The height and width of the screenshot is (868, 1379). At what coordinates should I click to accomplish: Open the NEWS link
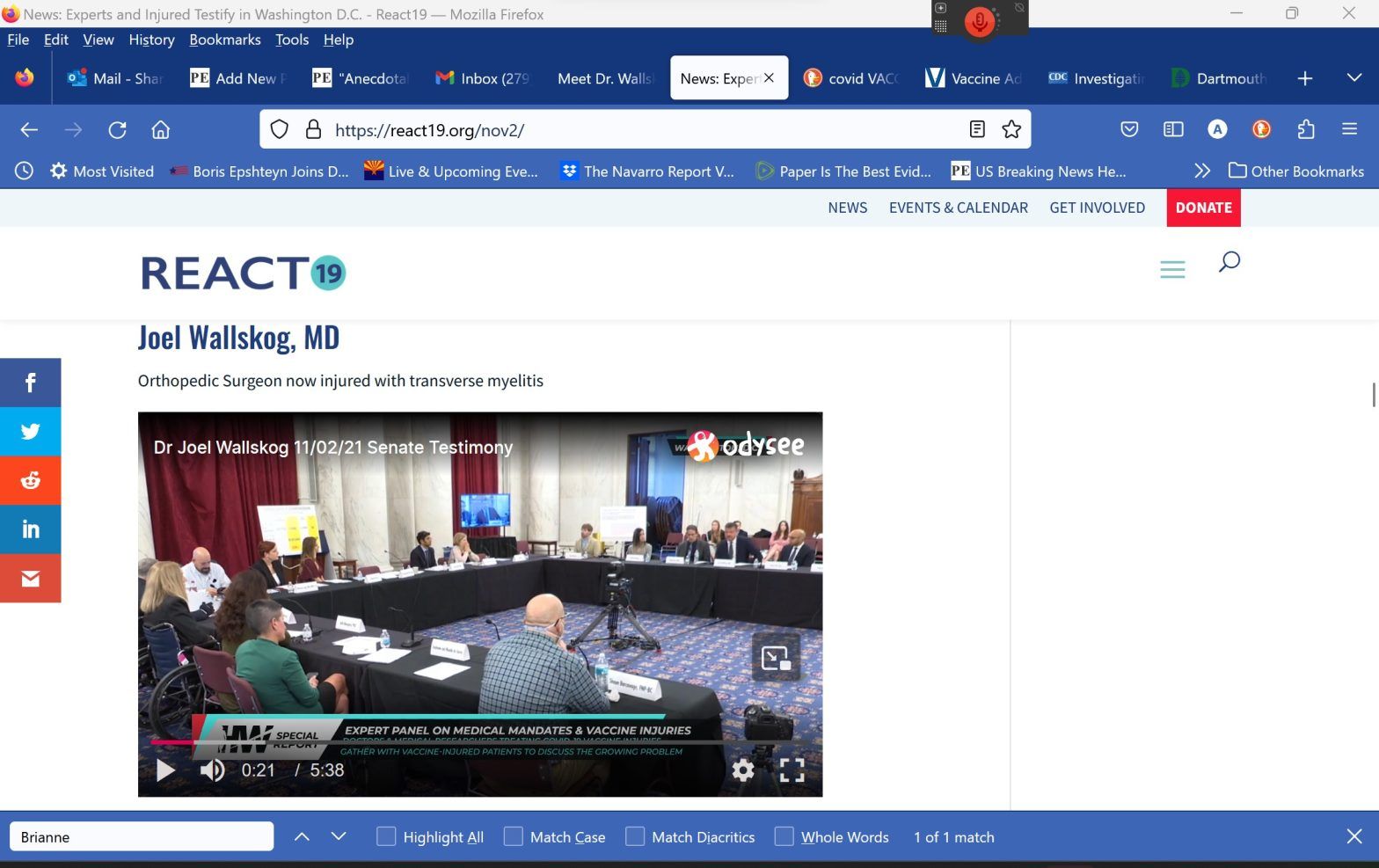pyautogui.click(x=847, y=208)
